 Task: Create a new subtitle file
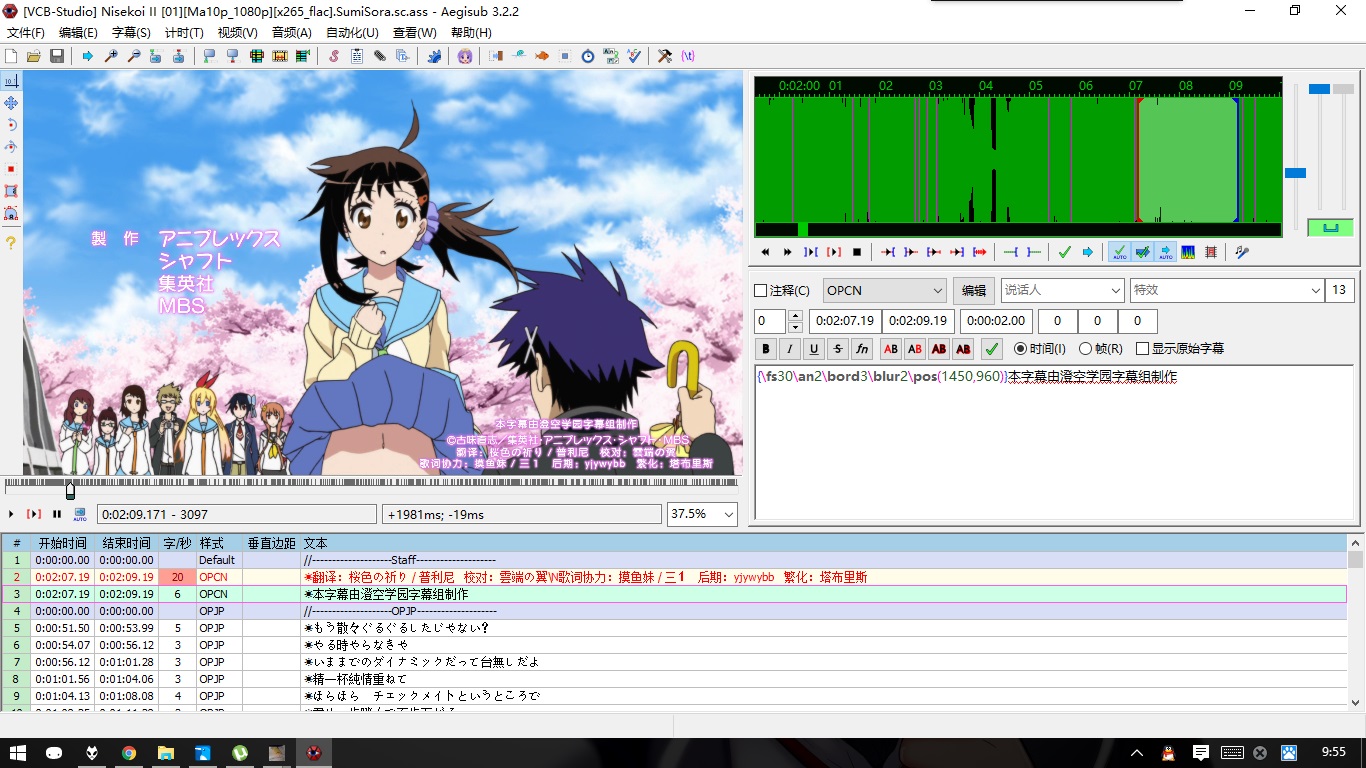click(x=11, y=56)
